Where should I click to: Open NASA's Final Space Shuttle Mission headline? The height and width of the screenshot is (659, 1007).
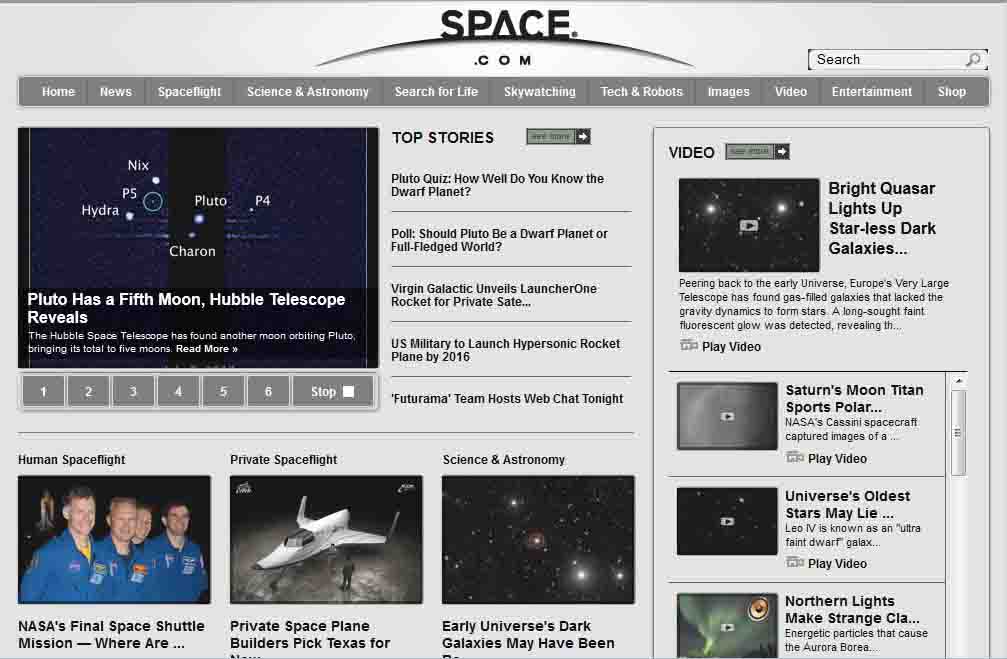point(111,635)
